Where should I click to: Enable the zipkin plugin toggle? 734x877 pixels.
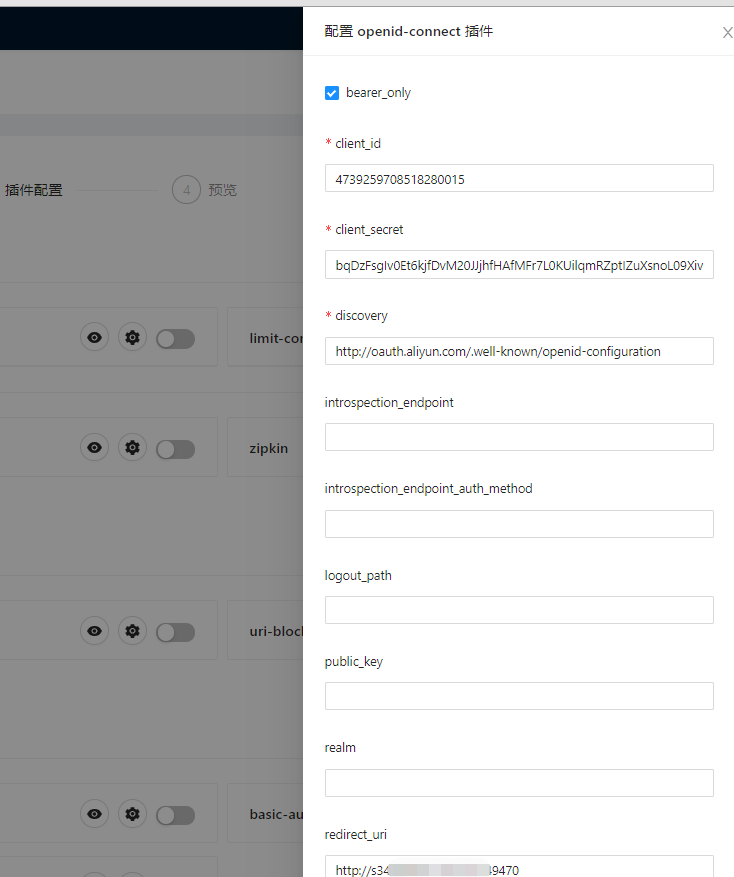point(175,447)
